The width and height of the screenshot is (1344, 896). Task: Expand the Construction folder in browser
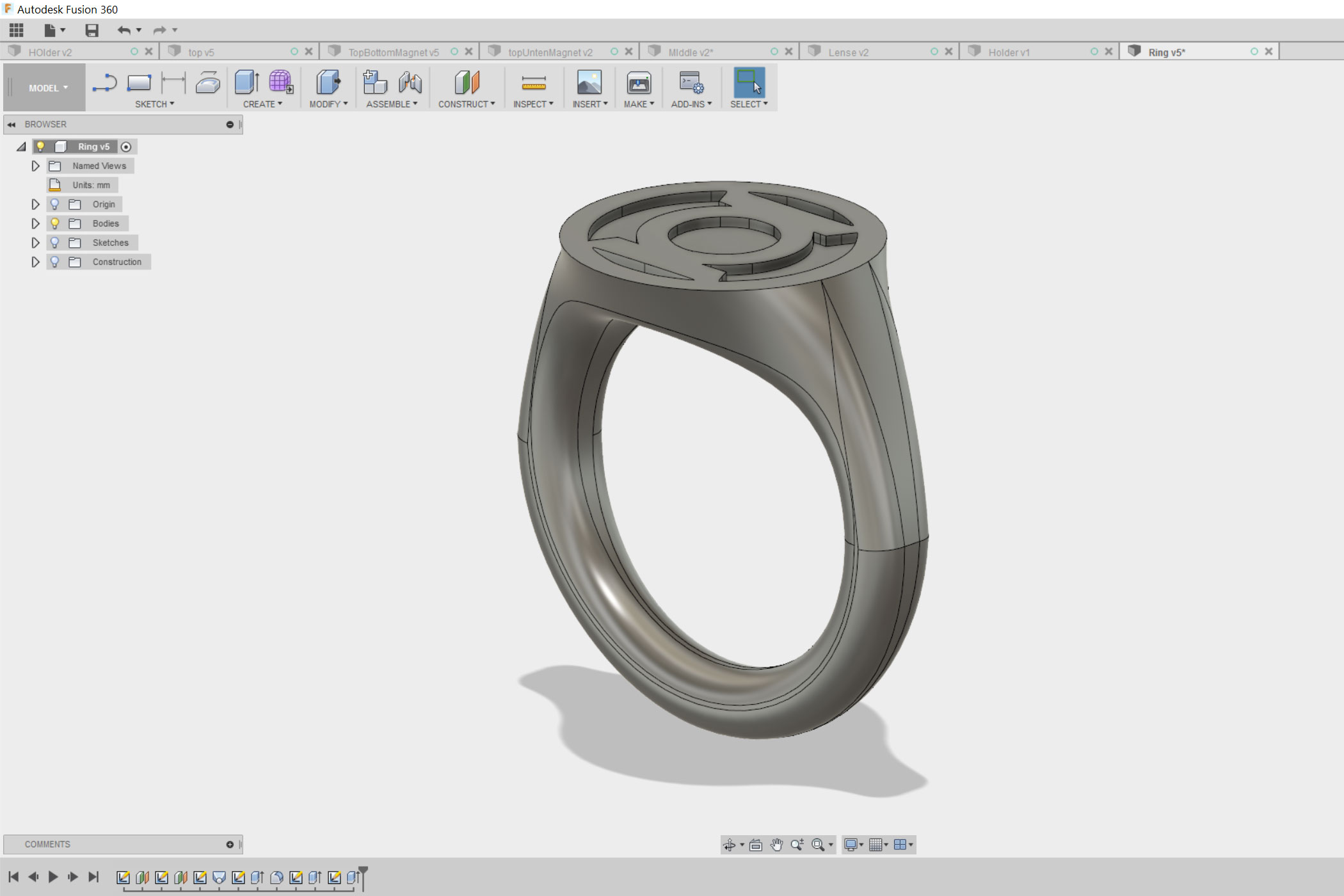36,262
